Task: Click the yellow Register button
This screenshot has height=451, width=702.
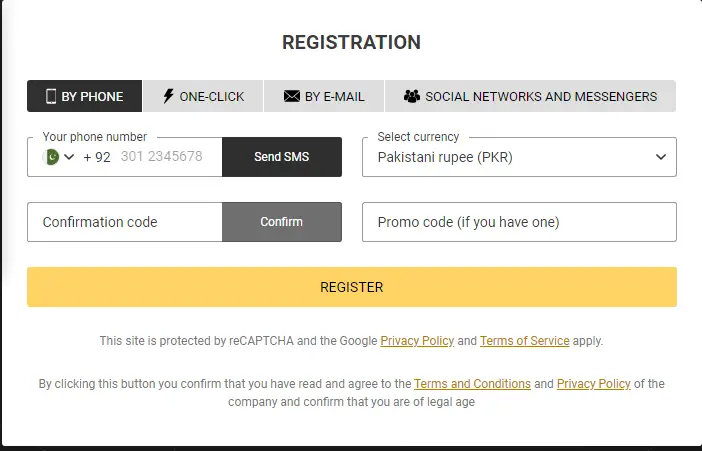Action: (x=352, y=287)
